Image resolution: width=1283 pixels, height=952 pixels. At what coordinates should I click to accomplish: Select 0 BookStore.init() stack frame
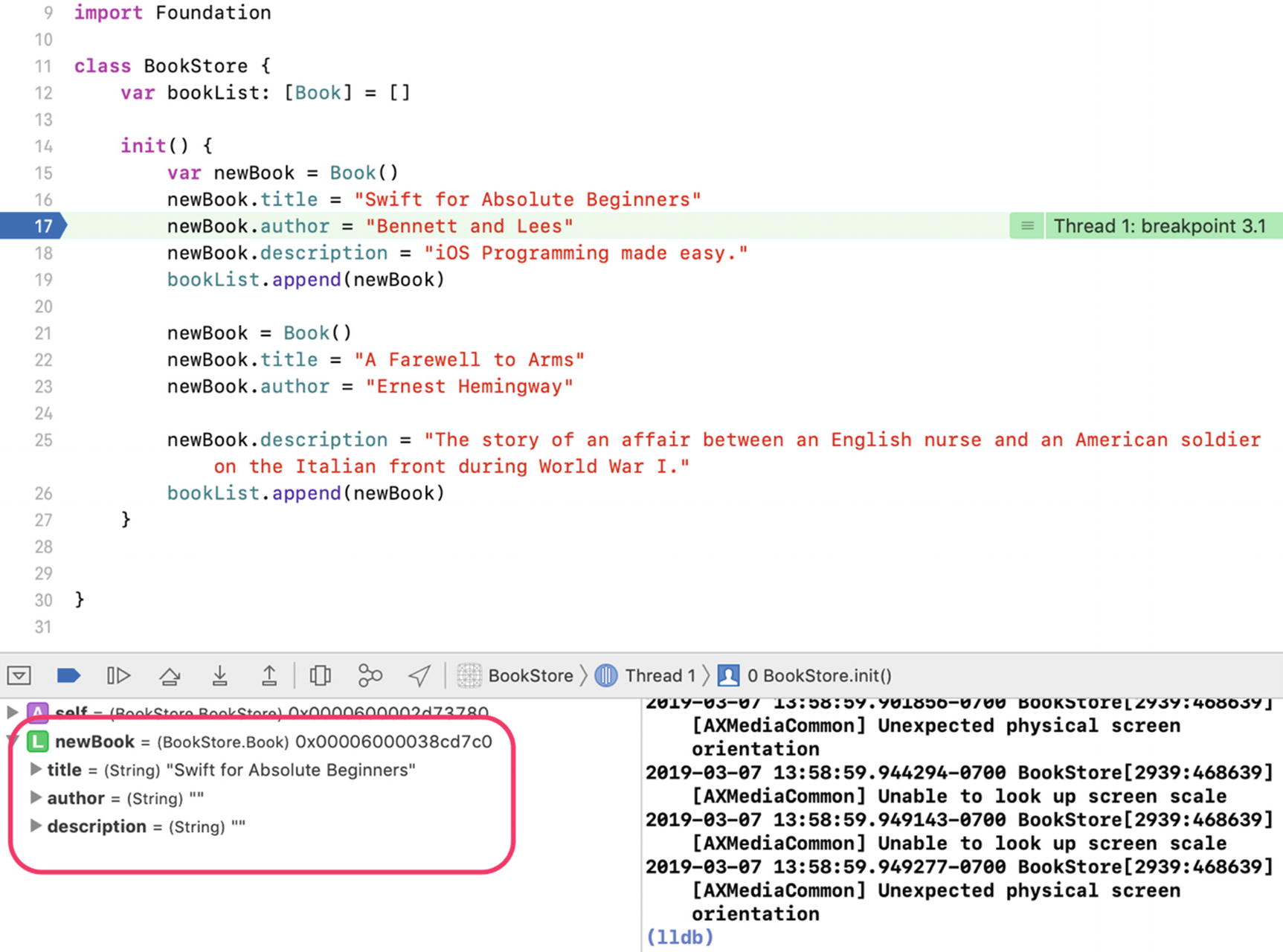[x=805, y=675]
